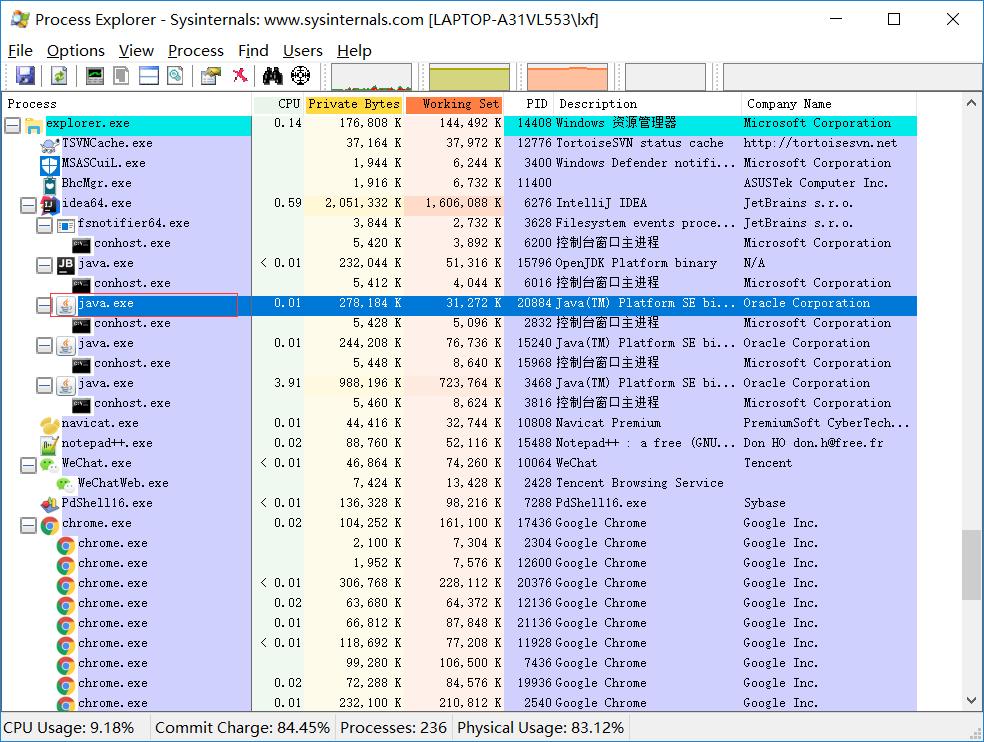The height and width of the screenshot is (742, 984).
Task: Sort by the CPU column header
Action: tap(279, 104)
